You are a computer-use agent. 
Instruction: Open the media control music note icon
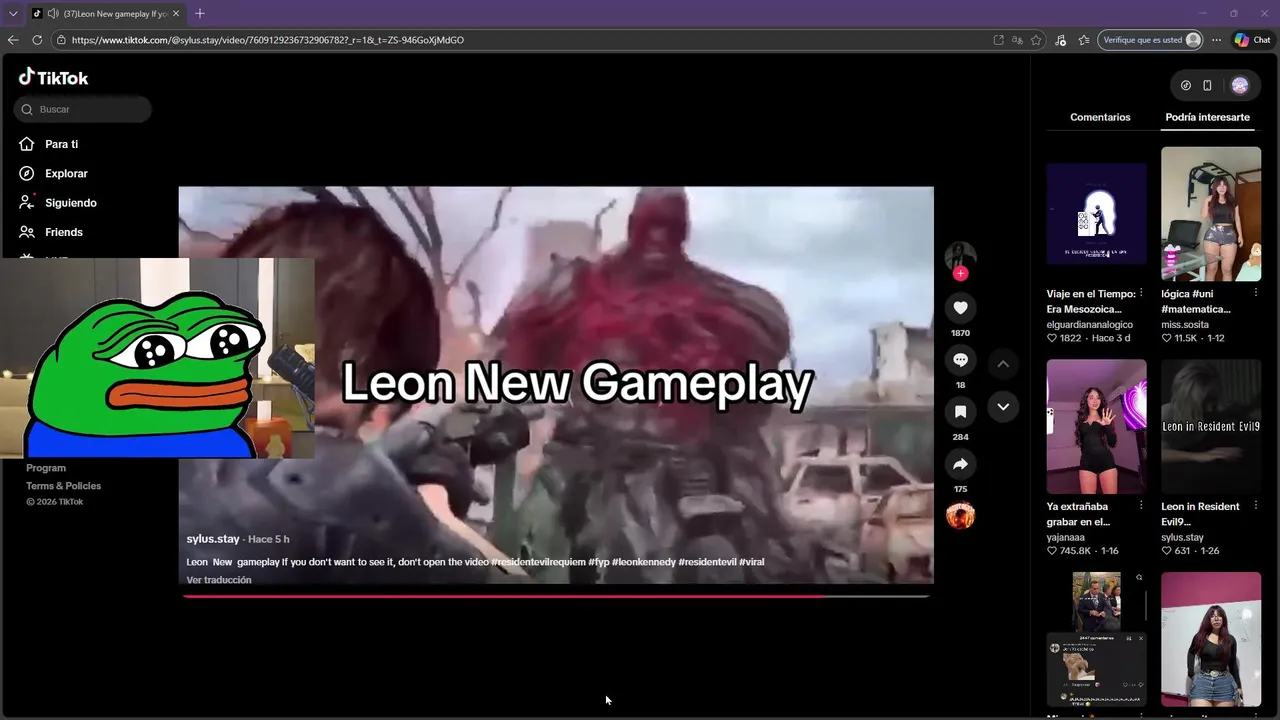click(1061, 40)
